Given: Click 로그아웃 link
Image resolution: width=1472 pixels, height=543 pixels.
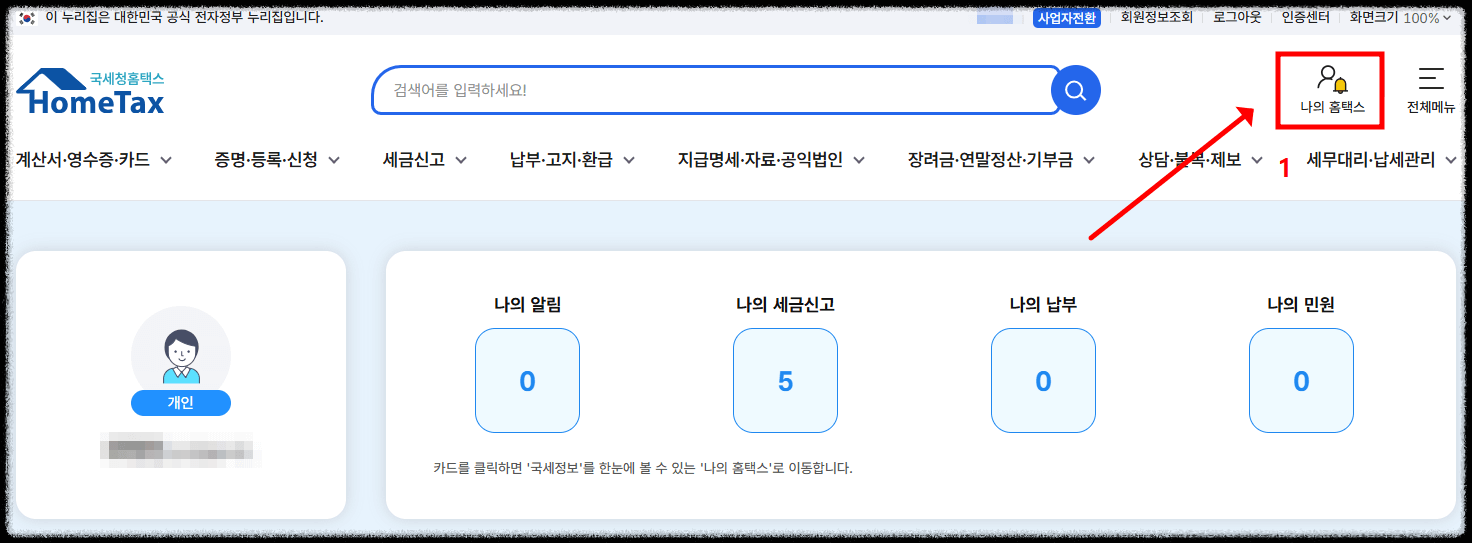Looking at the screenshot, I should [1237, 18].
